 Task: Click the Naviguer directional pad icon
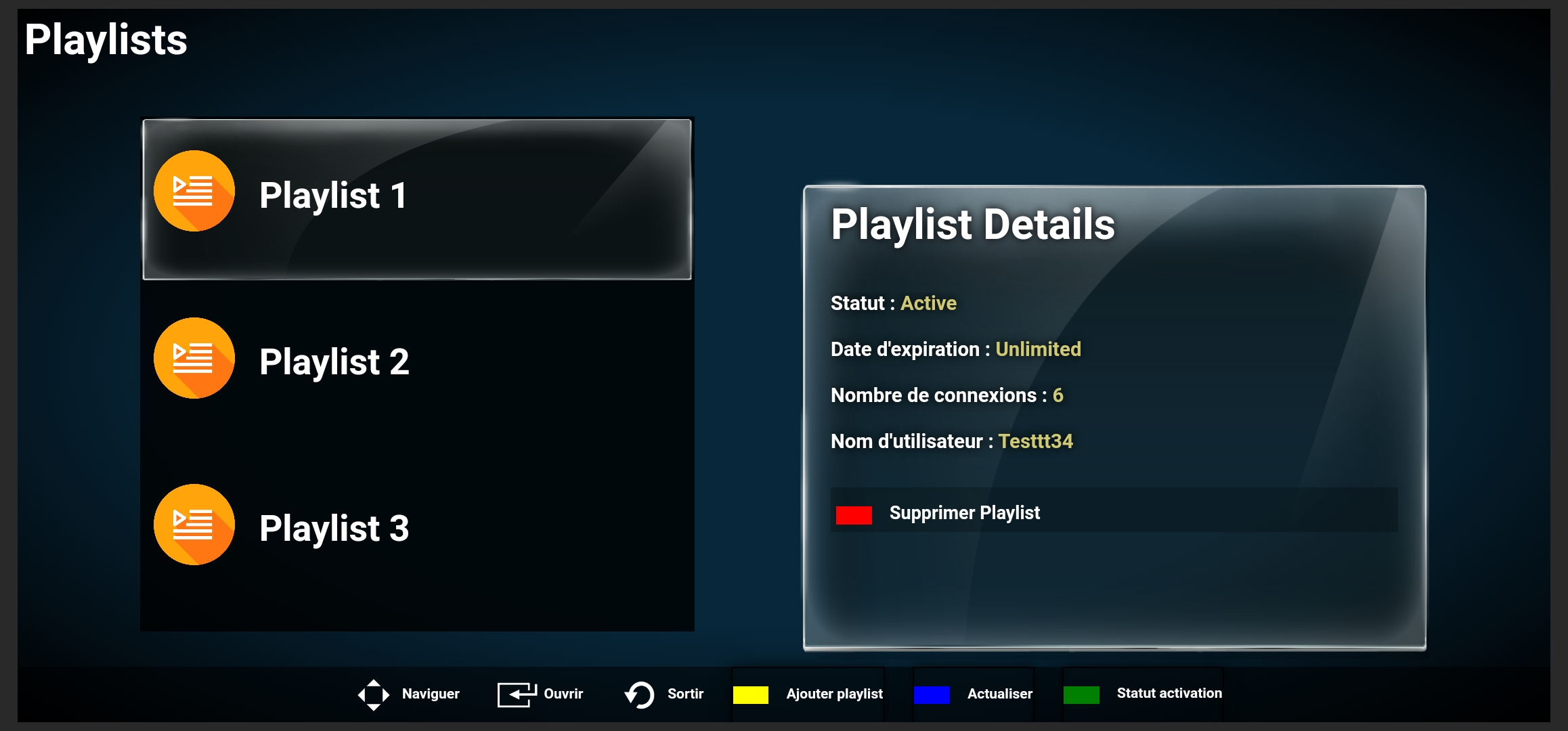tap(373, 694)
